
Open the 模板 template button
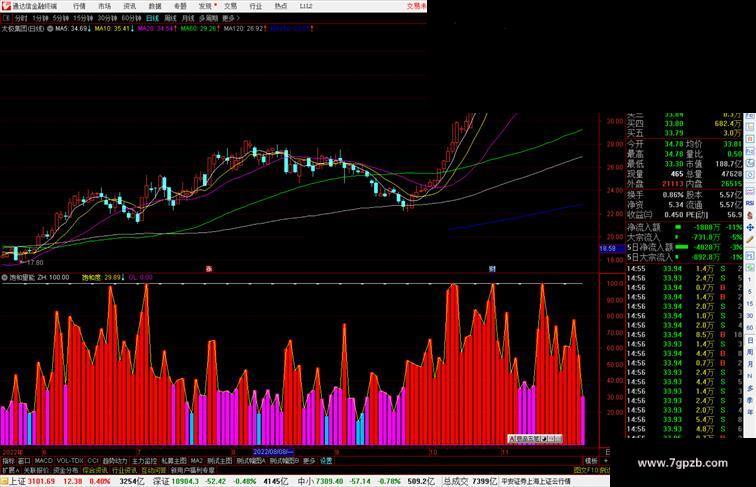591,461
